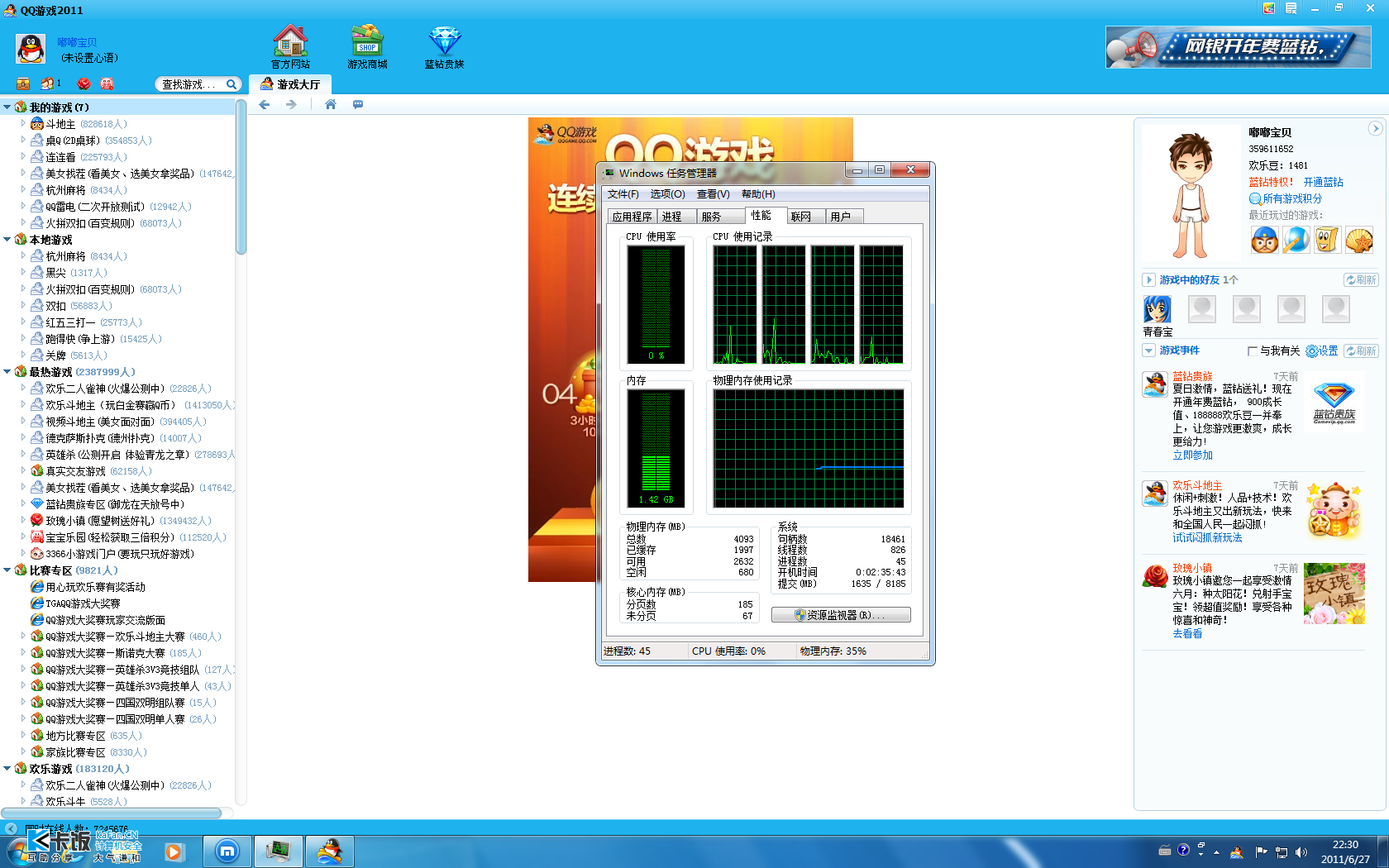Open the Task Manager taskbar button
Viewport: 1389px width, 868px height.
pos(279,851)
